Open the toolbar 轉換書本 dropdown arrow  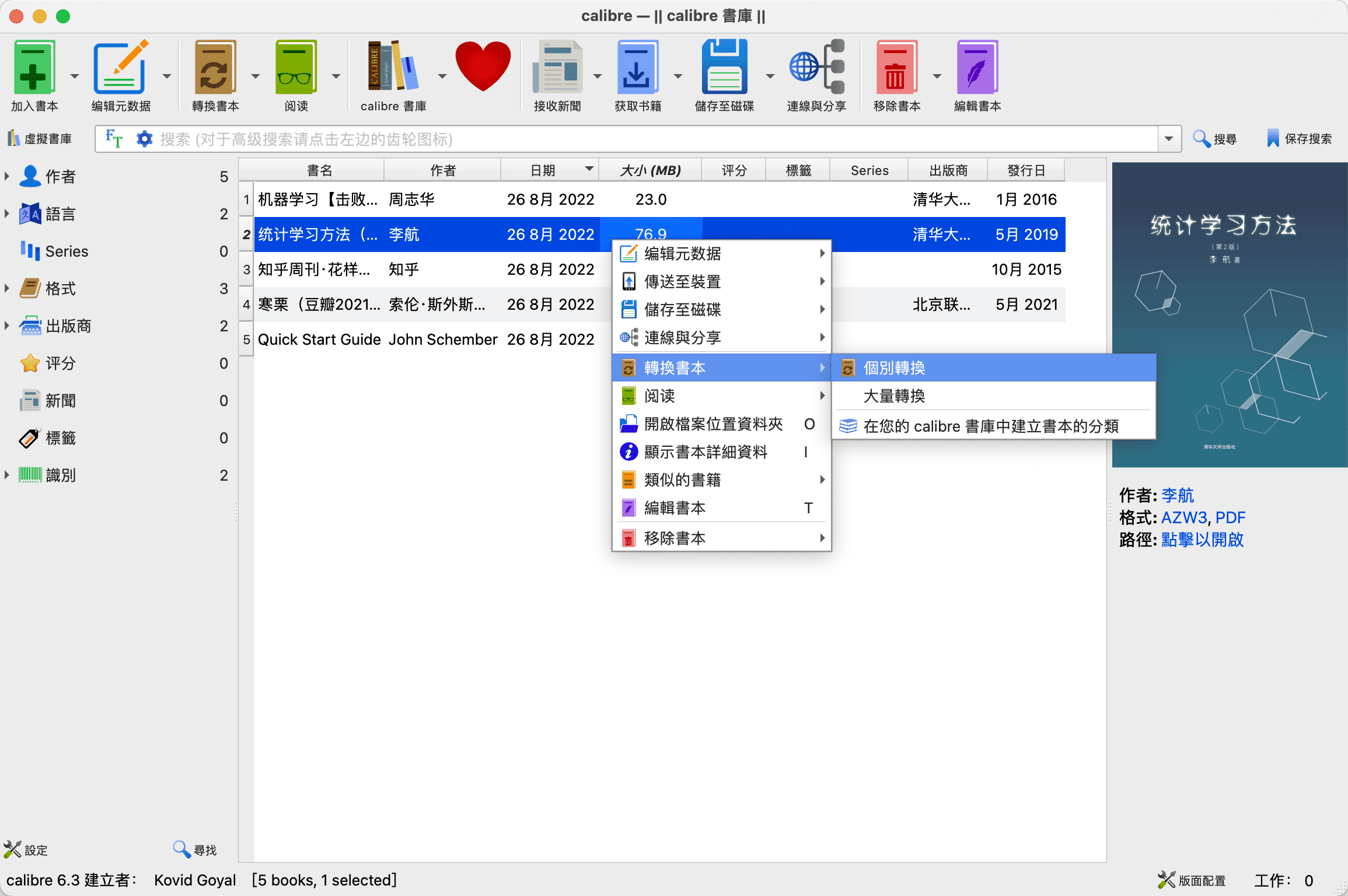point(256,76)
